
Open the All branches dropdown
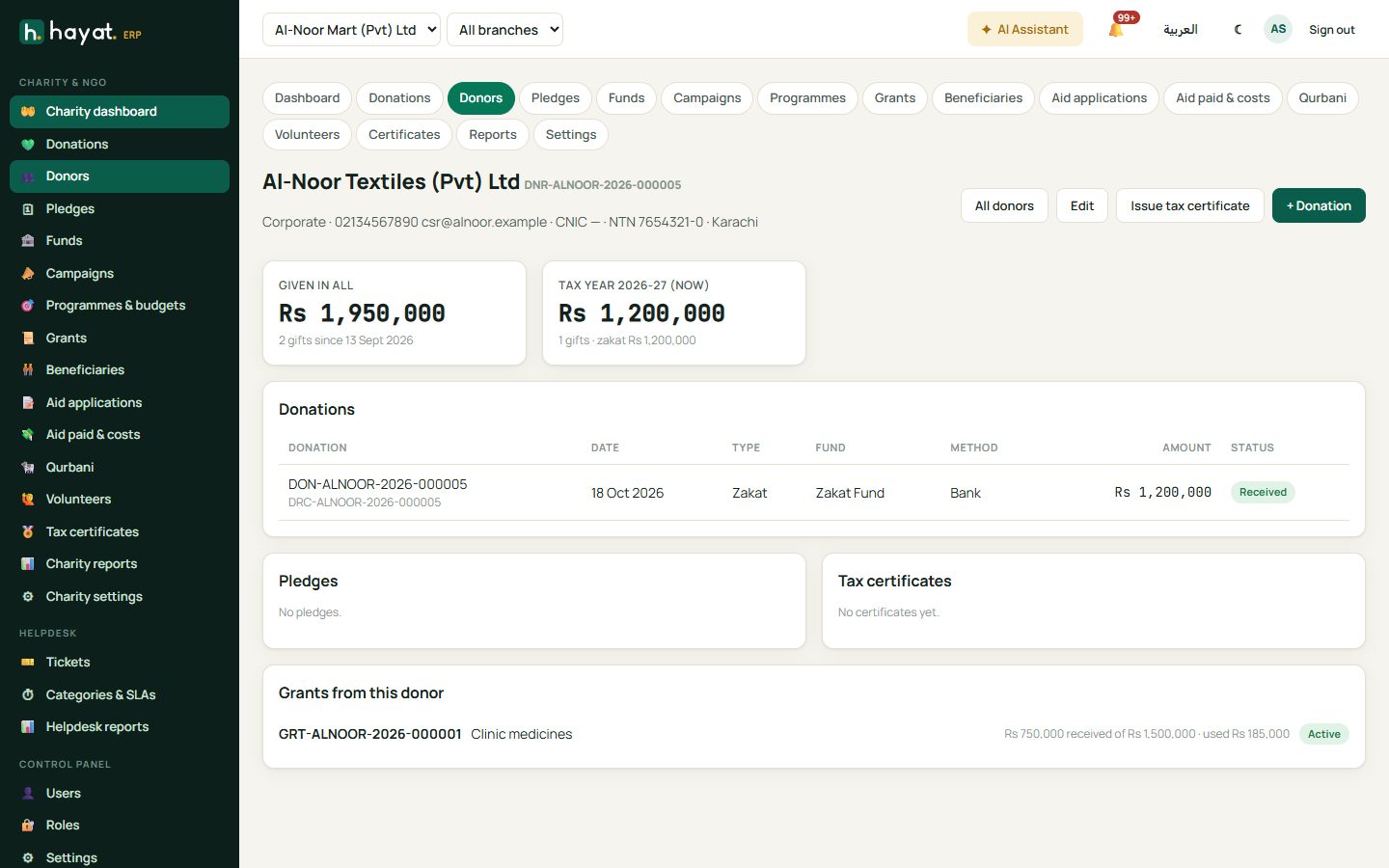click(x=505, y=30)
